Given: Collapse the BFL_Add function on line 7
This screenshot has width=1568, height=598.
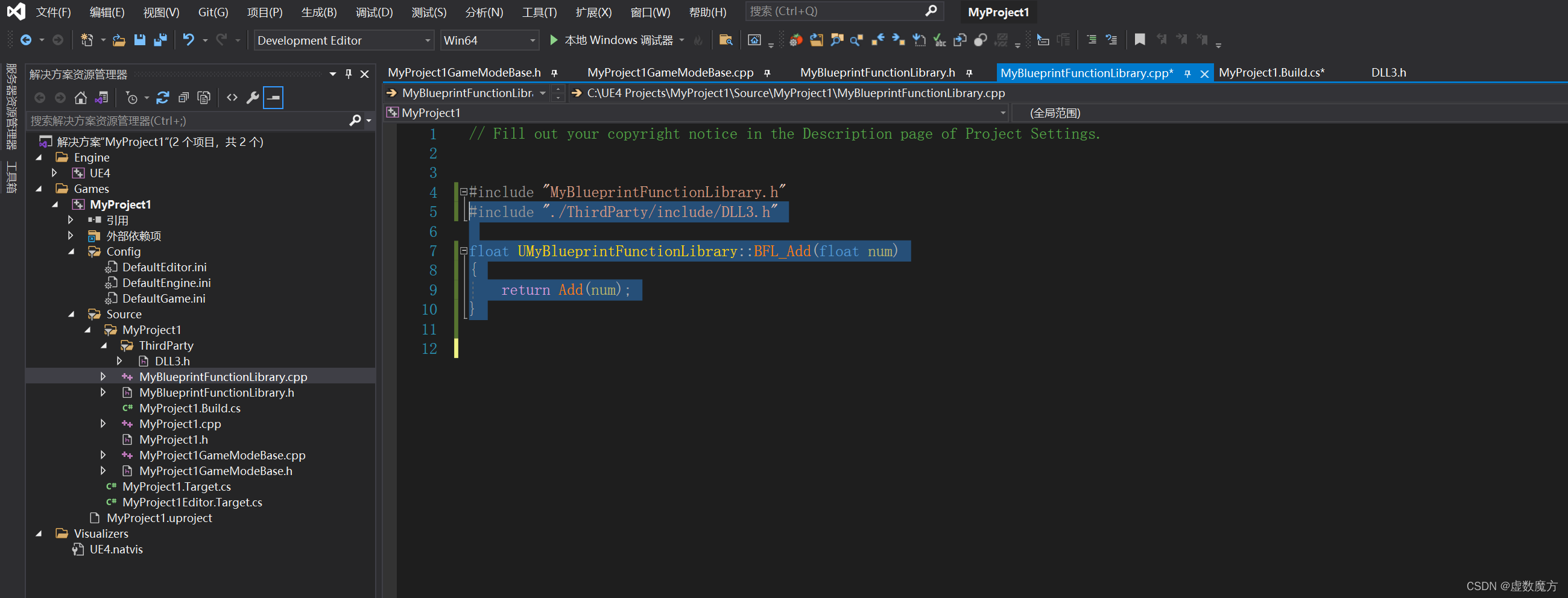Looking at the screenshot, I should pos(464,251).
